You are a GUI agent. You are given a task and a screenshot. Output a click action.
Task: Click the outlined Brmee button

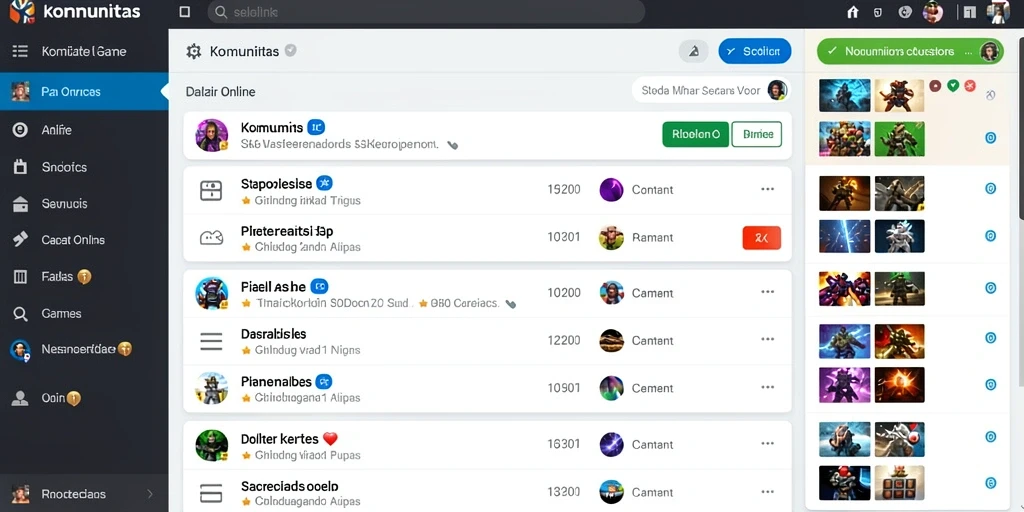(x=757, y=134)
